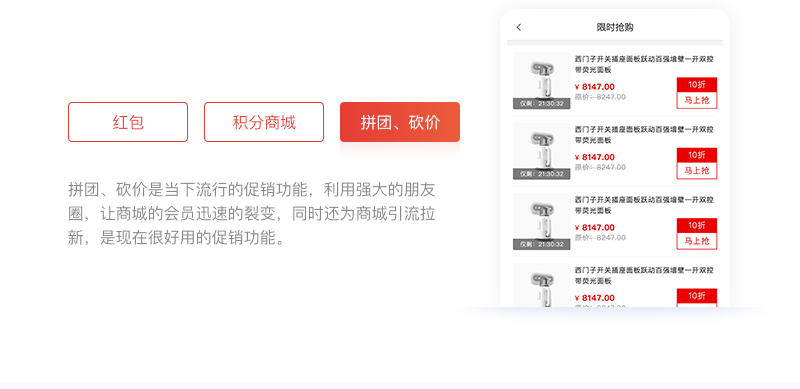The image size is (800, 389).
Task: Click the first product's ¥8147.00 price
Action: 594,87
